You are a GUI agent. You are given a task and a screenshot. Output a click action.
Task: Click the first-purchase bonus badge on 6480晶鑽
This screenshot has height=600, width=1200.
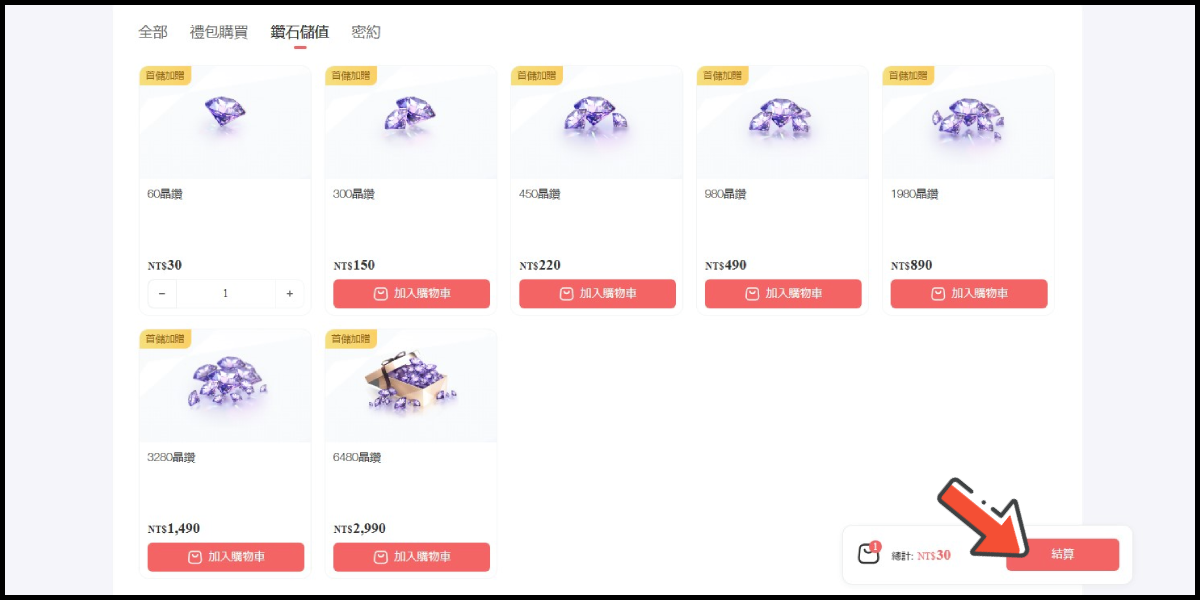tap(351, 339)
